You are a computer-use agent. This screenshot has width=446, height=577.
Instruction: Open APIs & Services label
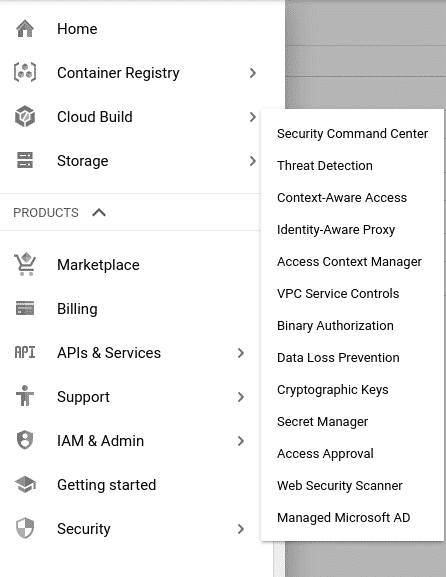click(109, 353)
